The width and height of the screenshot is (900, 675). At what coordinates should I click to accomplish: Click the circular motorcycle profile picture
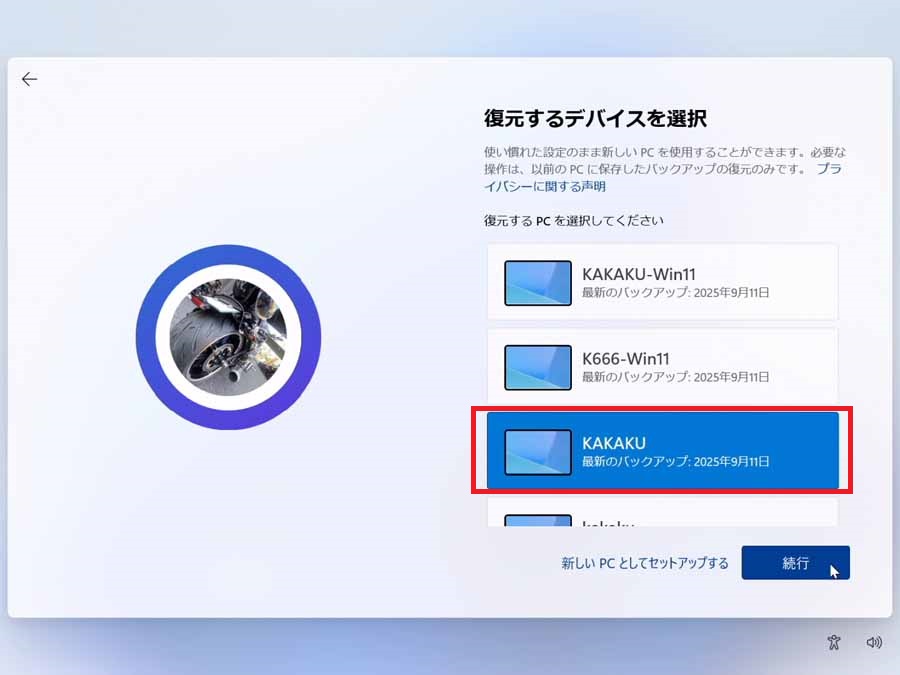pyautogui.click(x=228, y=337)
